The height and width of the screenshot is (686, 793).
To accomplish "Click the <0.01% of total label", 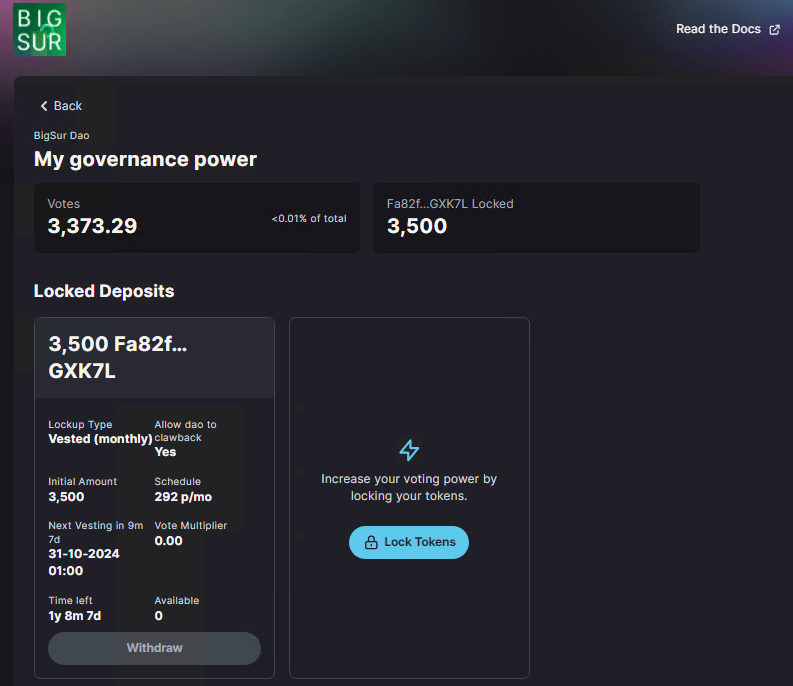I will tap(309, 218).
